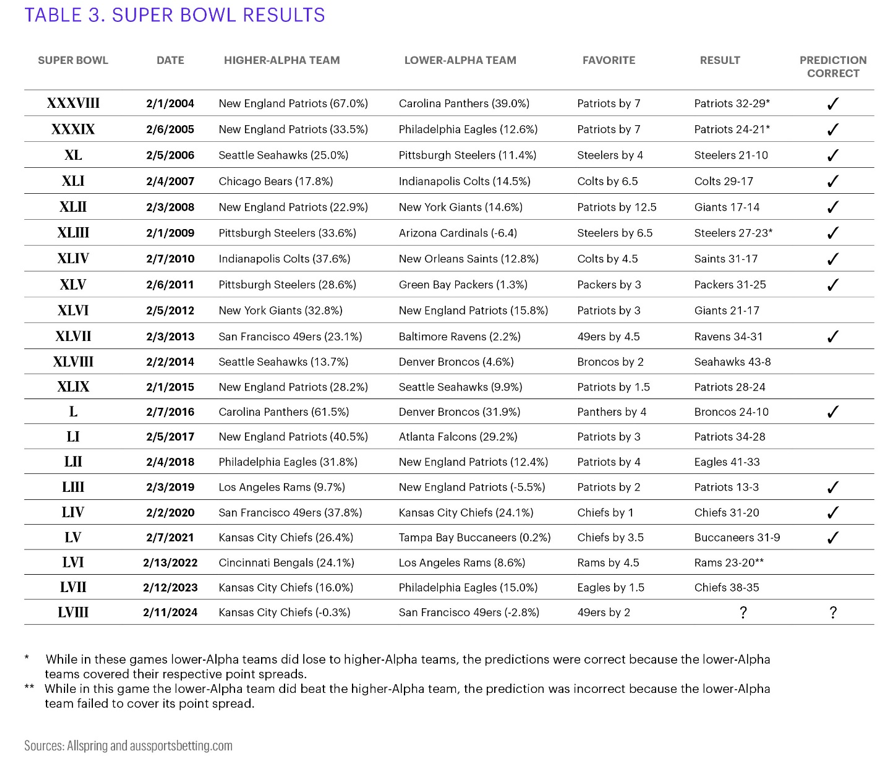The width and height of the screenshot is (895, 762).
Task: Click the result 'Rams 23-20**'
Action: point(729,563)
